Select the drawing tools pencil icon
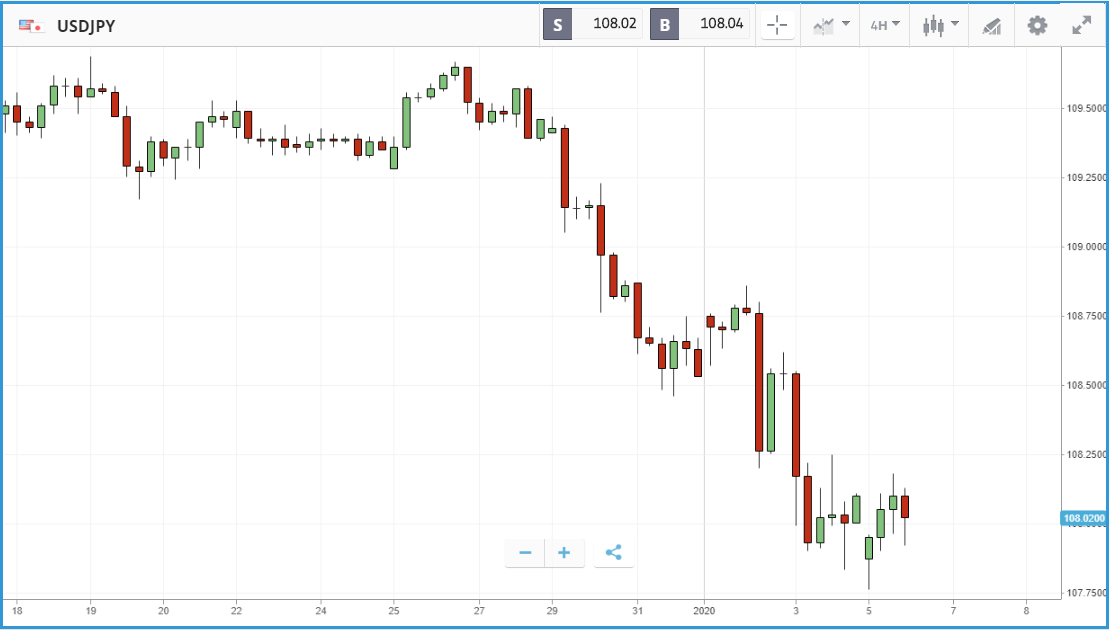The image size is (1109, 630). (992, 26)
